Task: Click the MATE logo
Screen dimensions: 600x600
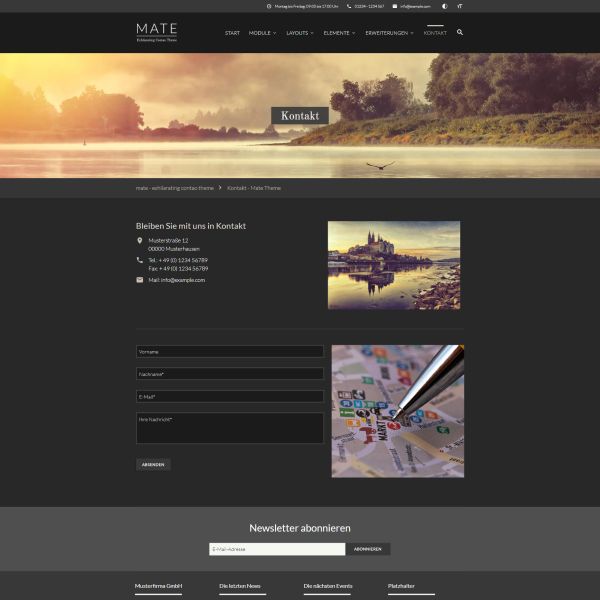Action: [x=157, y=32]
